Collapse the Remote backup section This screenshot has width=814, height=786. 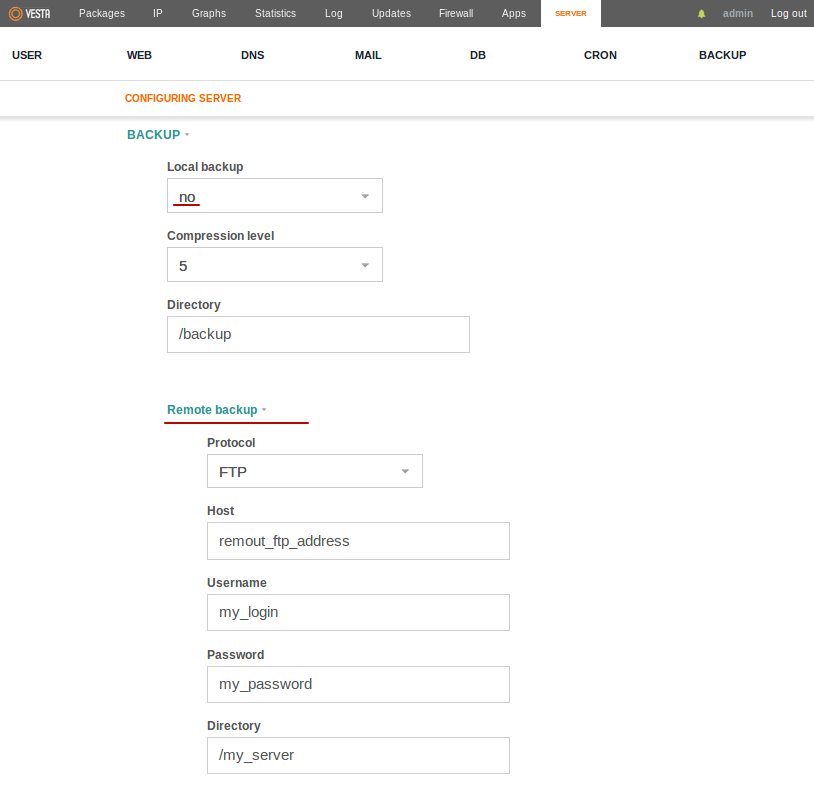tap(216, 410)
